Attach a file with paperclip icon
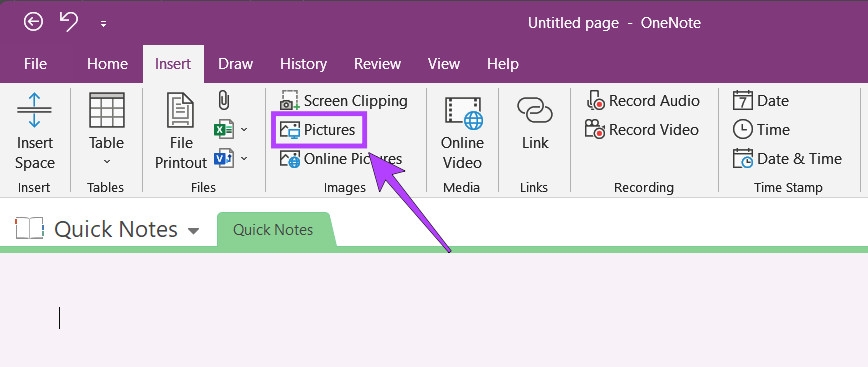Screen dimensions: 868x367 (224, 101)
